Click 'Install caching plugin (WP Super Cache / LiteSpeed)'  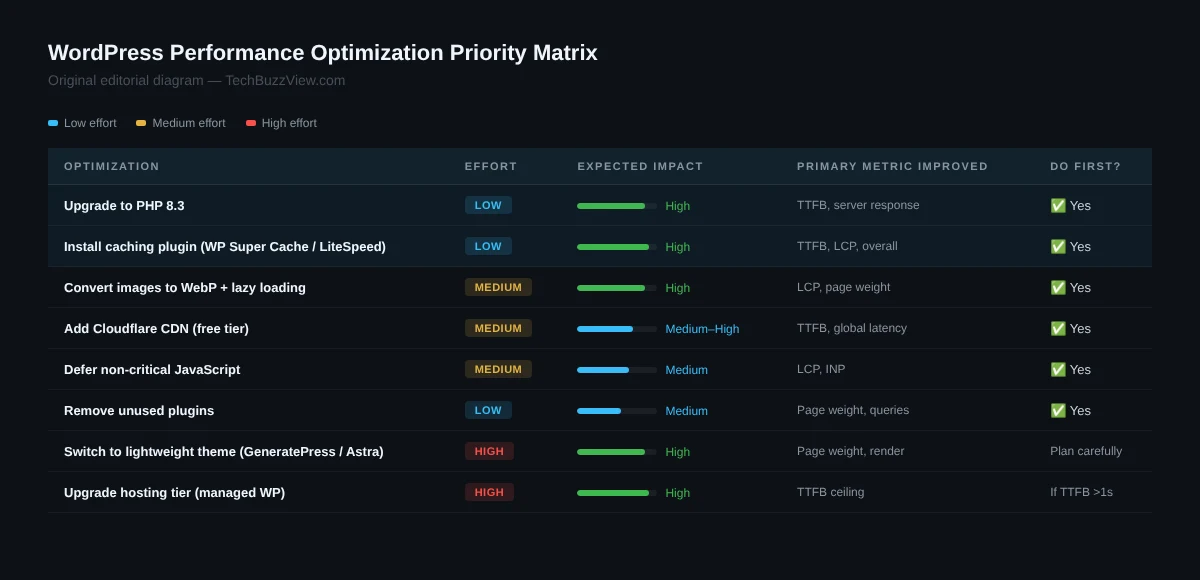click(225, 246)
